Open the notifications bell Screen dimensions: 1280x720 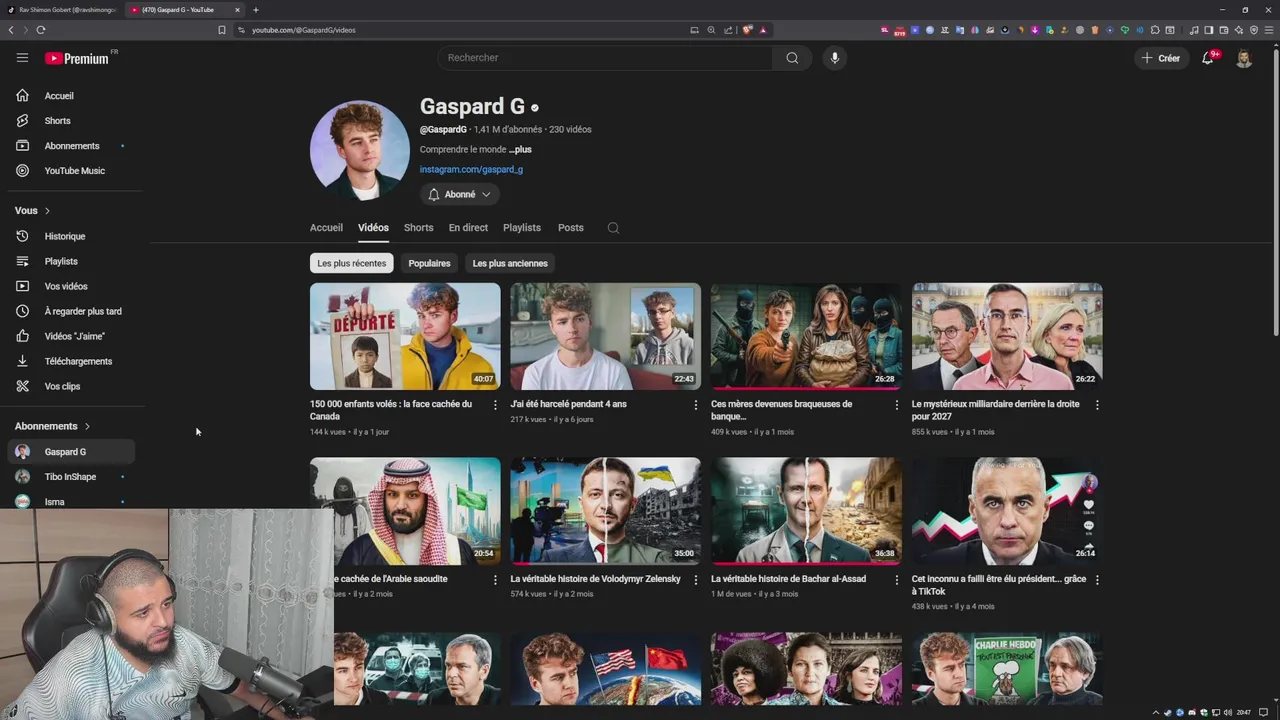click(1208, 58)
